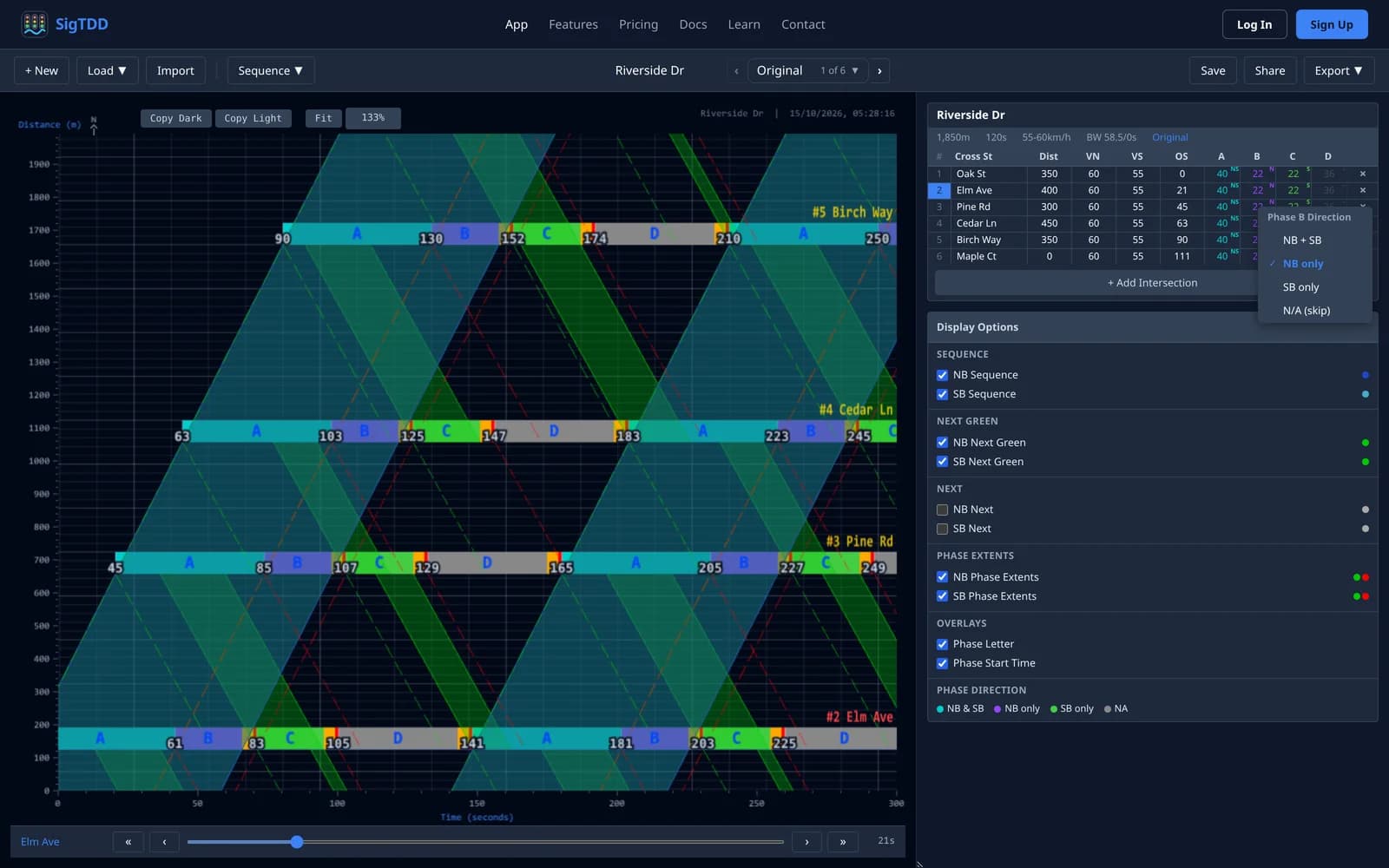Select the checked NB only option
1389x868 pixels.
click(1314, 264)
